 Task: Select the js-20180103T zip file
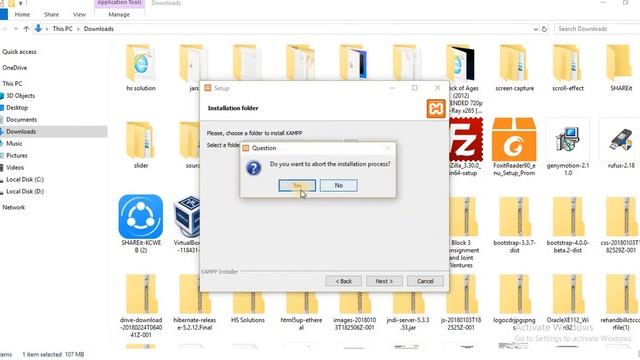(461, 302)
